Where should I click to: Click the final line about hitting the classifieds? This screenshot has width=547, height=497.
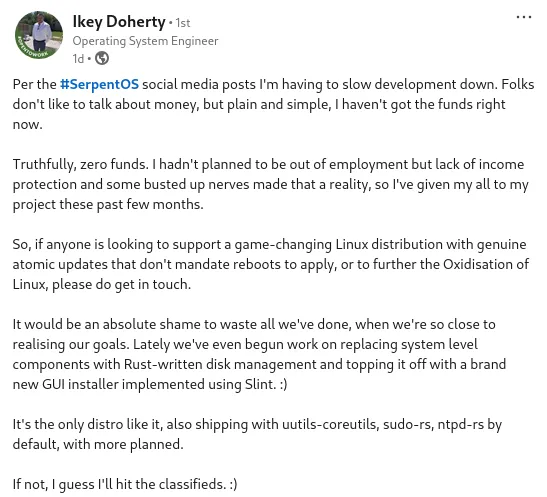coord(125,484)
